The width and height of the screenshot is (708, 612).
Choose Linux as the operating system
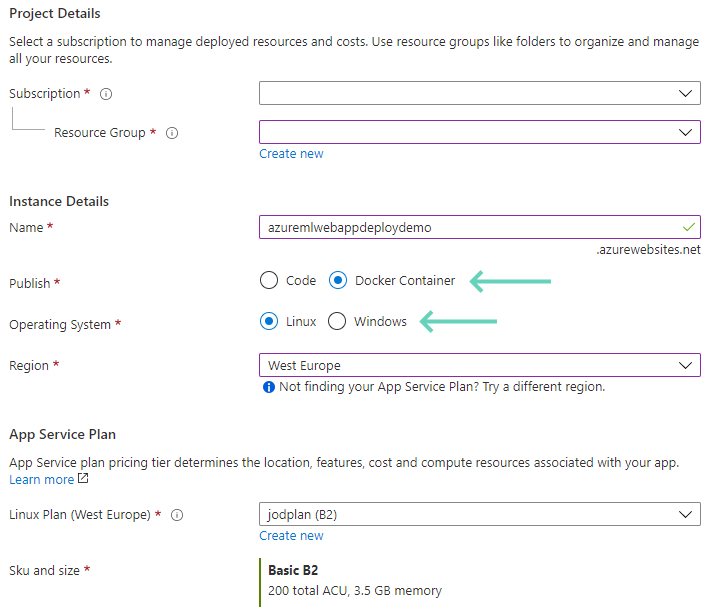tap(269, 322)
